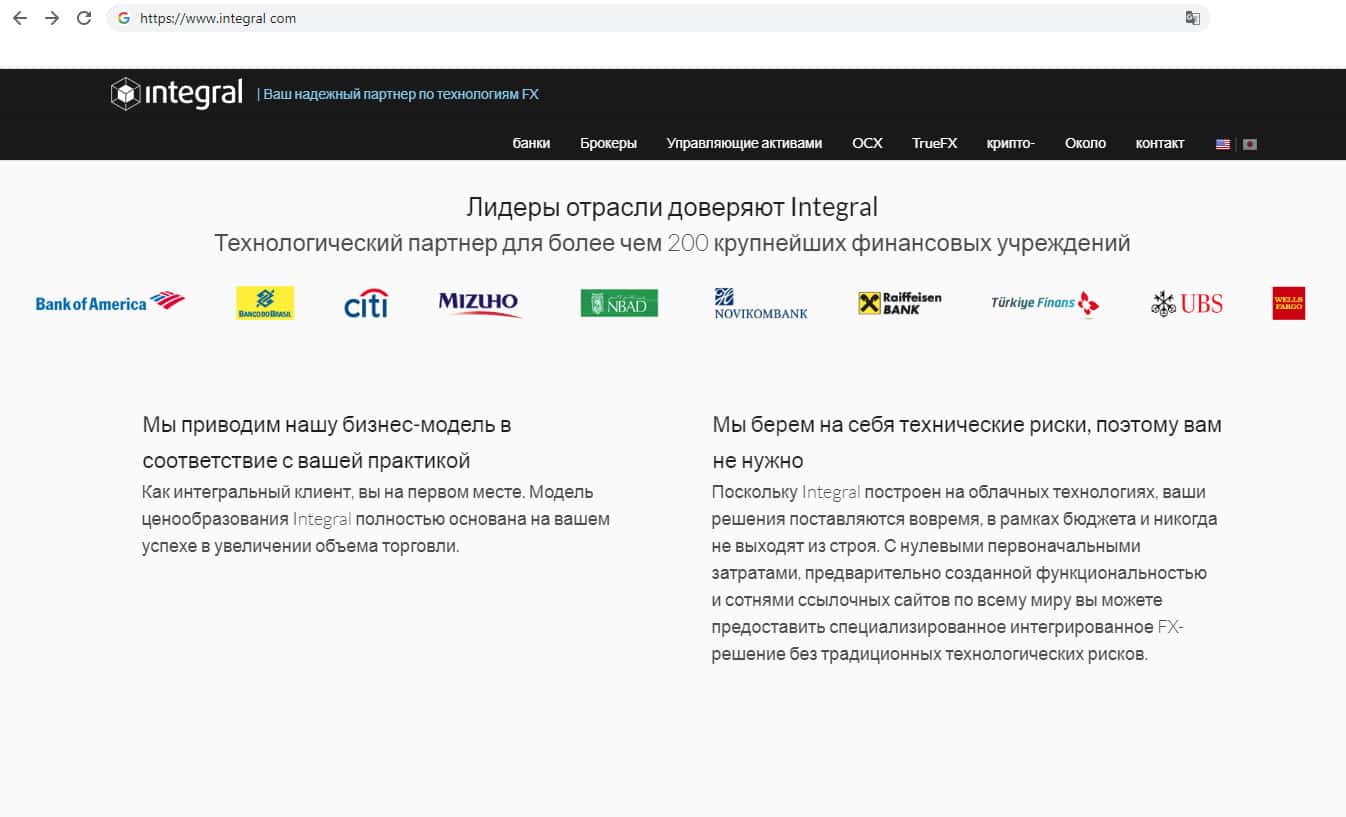Open Управляющие активами navigation item
The height and width of the screenshot is (817, 1346).
(x=744, y=143)
